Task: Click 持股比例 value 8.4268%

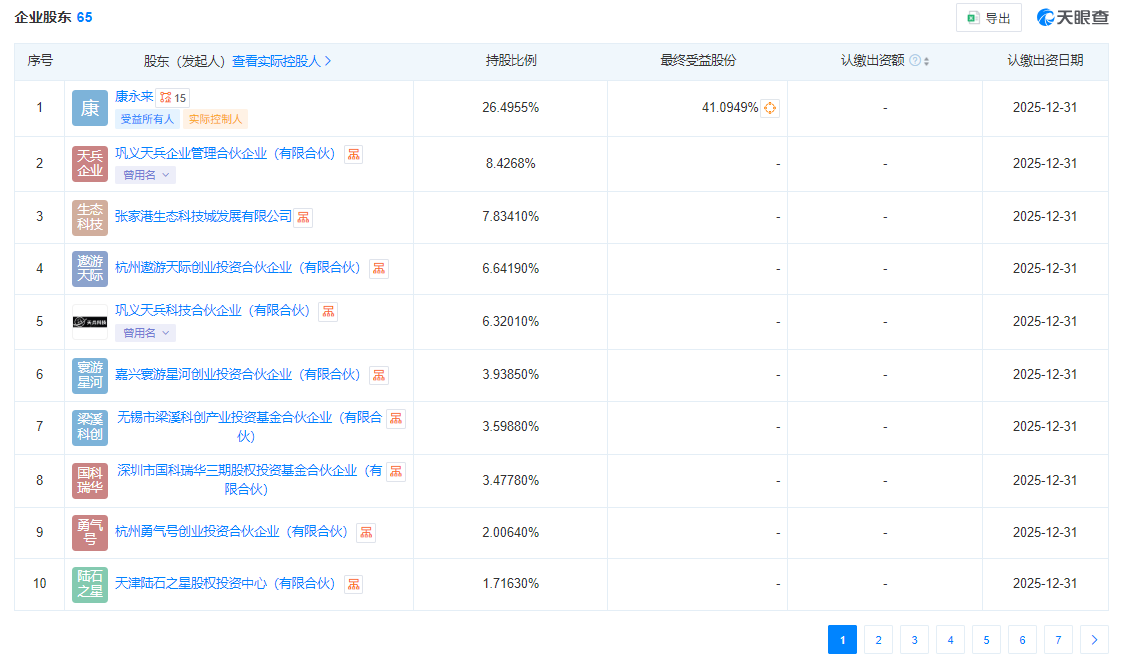Action: point(510,163)
